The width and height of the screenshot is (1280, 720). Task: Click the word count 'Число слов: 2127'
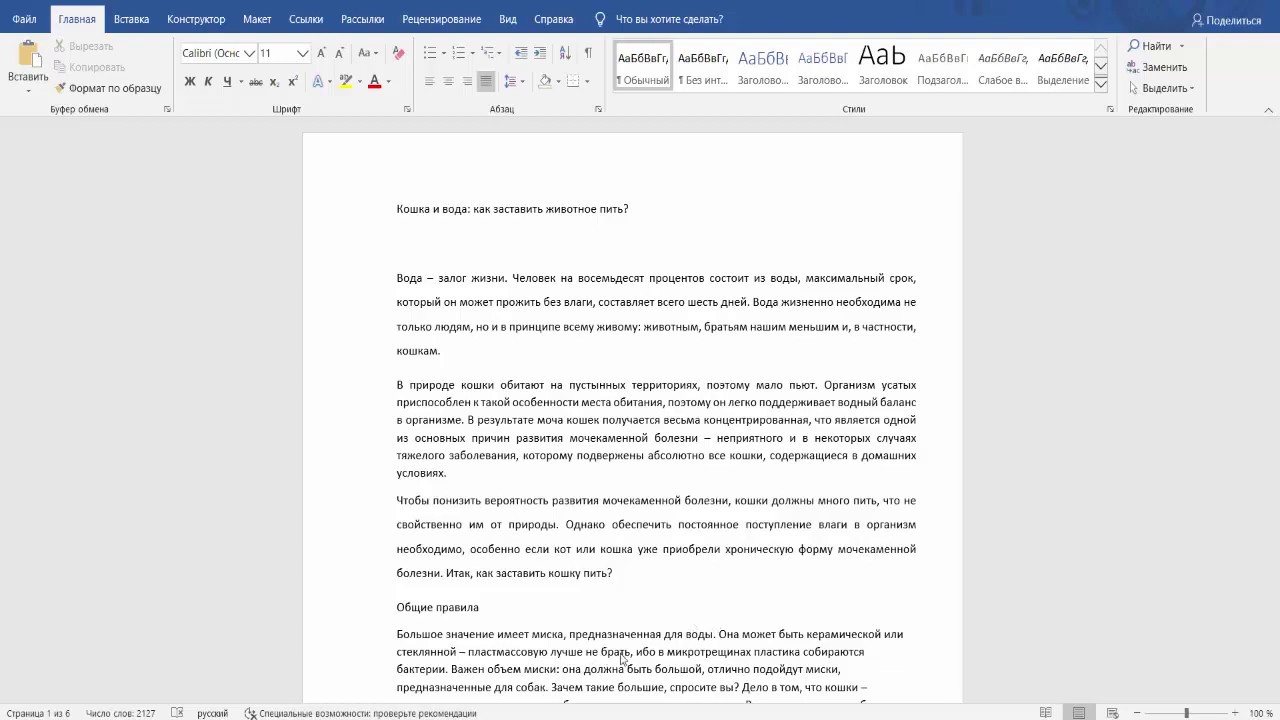[121, 713]
